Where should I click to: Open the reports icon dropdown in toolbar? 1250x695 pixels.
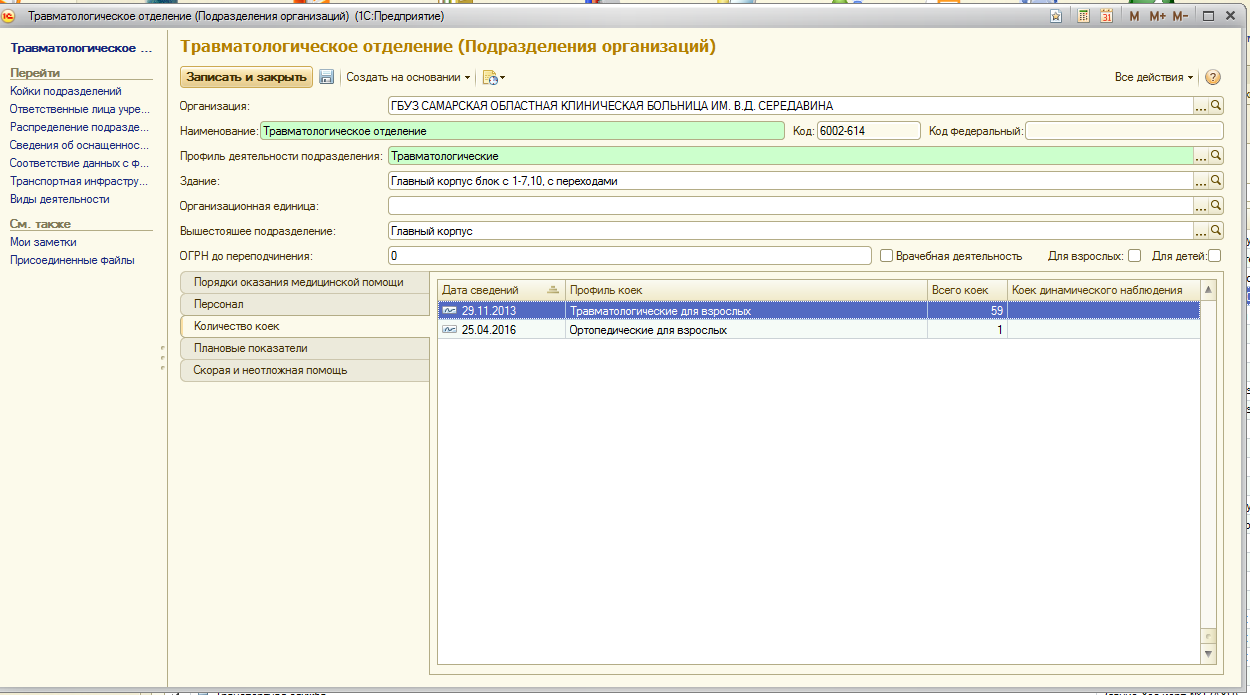click(x=494, y=77)
